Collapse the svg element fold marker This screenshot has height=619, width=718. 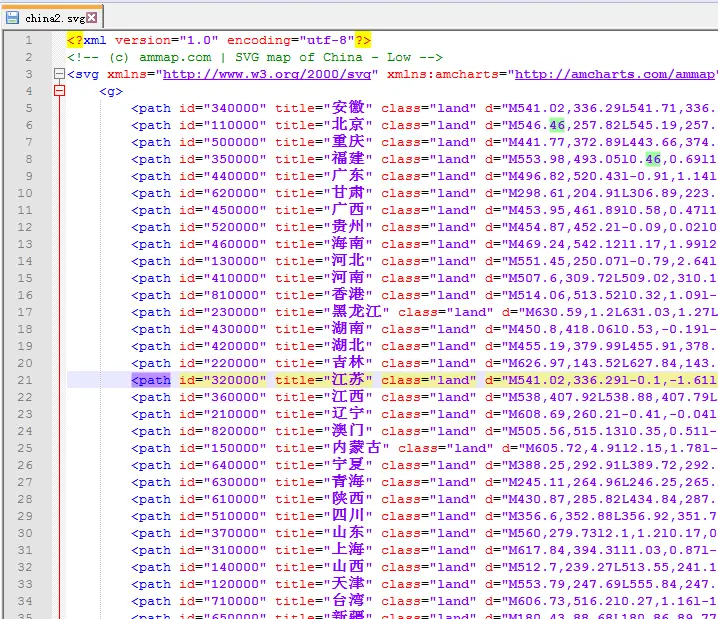(x=59, y=74)
